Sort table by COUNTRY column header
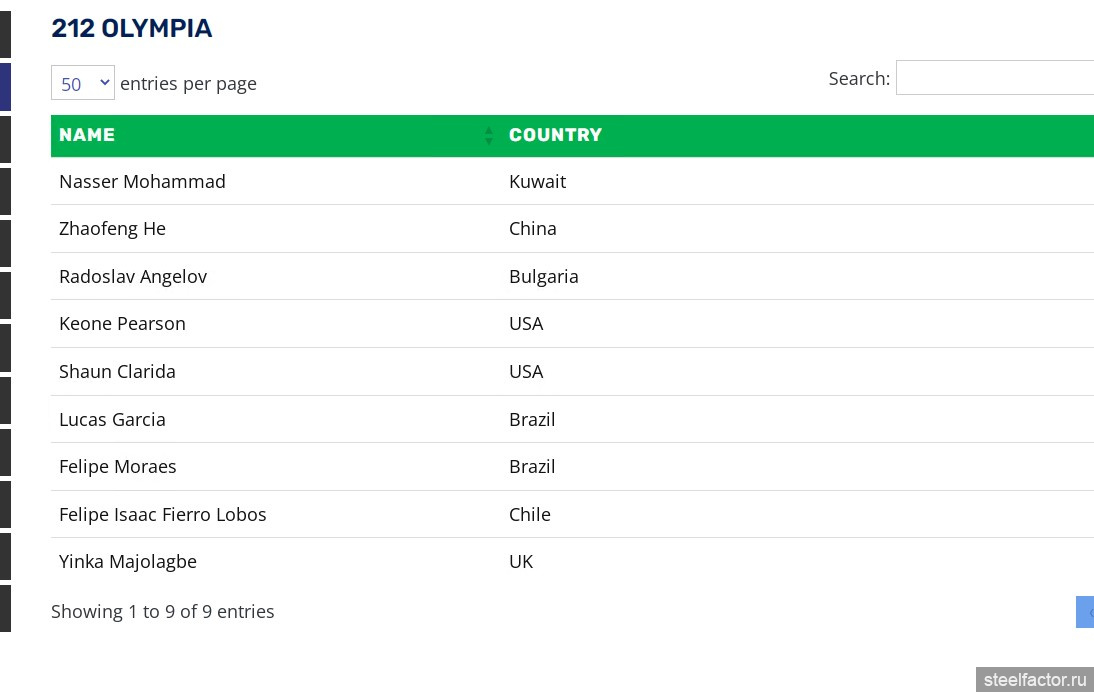Screen dimensions: 1094x692 [x=555, y=135]
